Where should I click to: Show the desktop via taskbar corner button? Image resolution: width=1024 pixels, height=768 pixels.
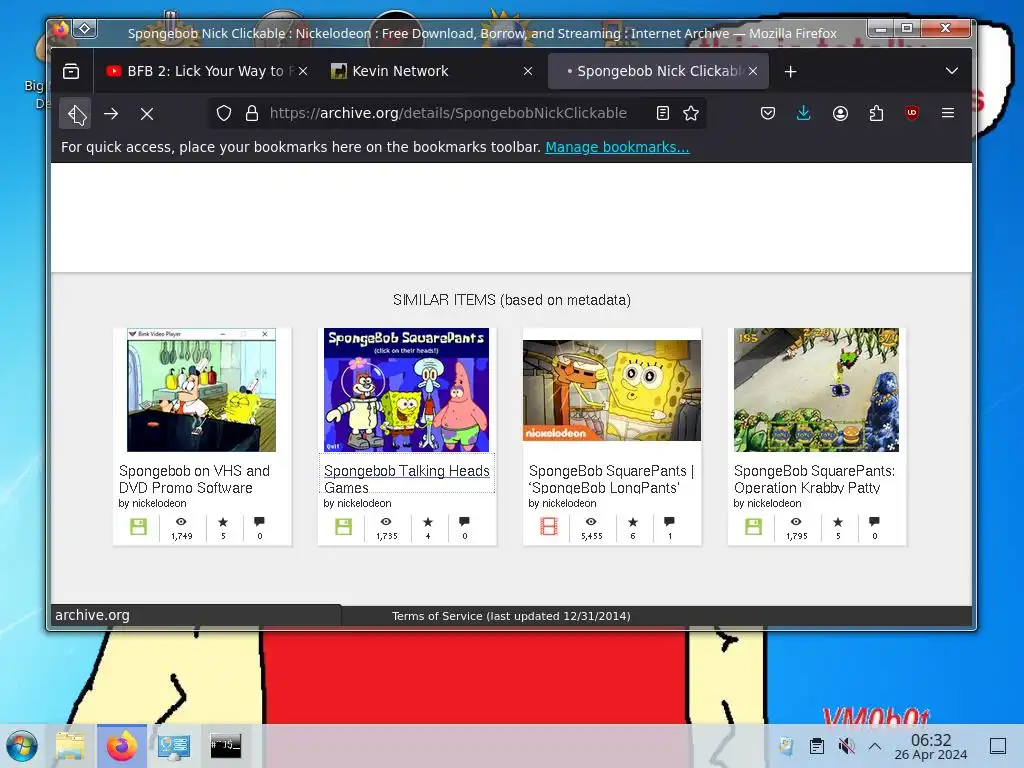click(x=998, y=746)
